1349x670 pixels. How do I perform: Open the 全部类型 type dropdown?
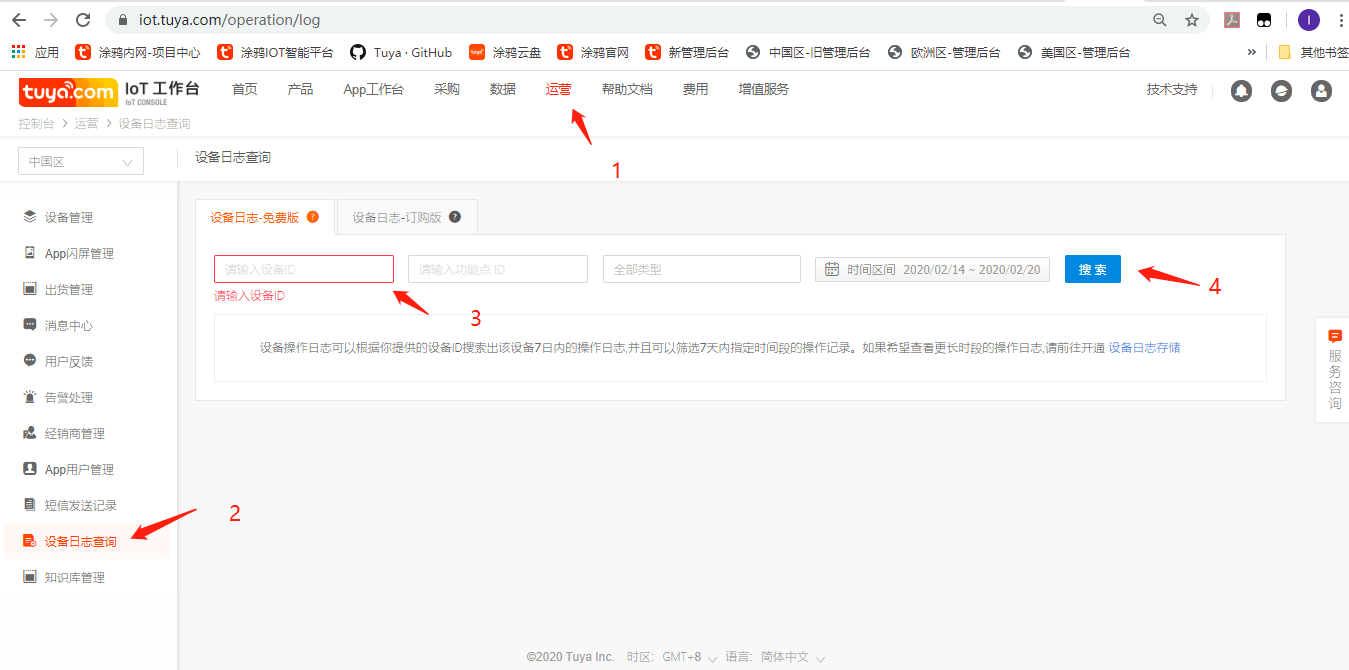coord(702,269)
